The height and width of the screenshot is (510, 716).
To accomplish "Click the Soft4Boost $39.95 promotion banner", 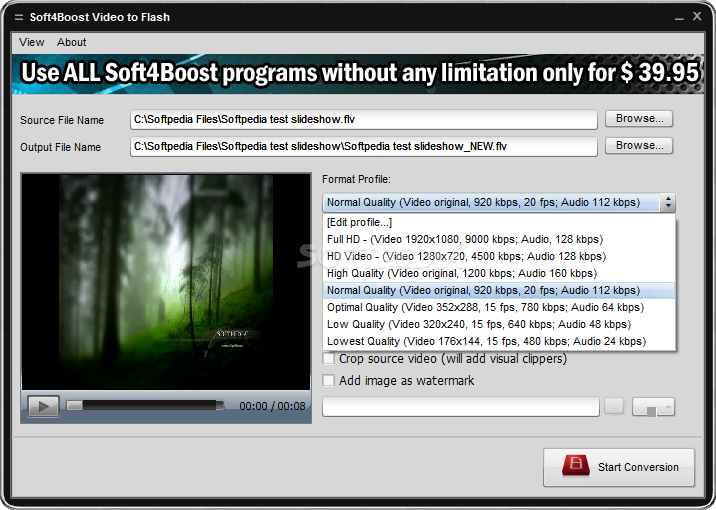I will tap(358, 74).
